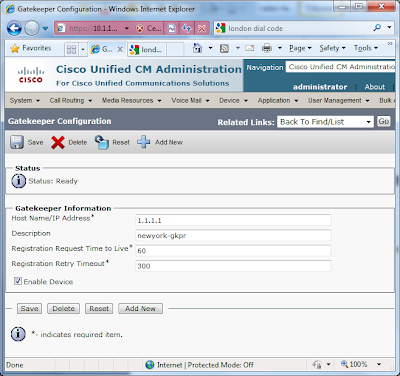The width and height of the screenshot is (400, 376).
Task: Click the Navigation dropdown box
Action: tap(340, 67)
